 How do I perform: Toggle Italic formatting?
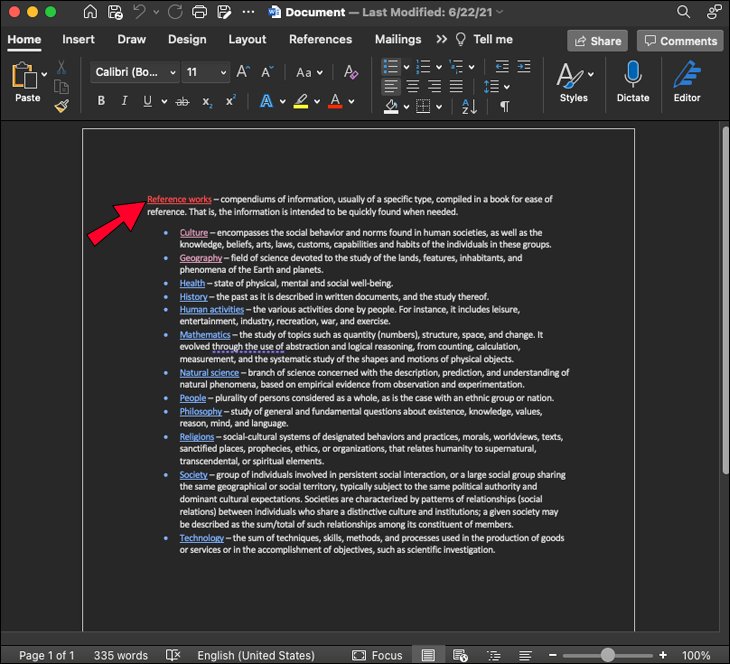(125, 102)
